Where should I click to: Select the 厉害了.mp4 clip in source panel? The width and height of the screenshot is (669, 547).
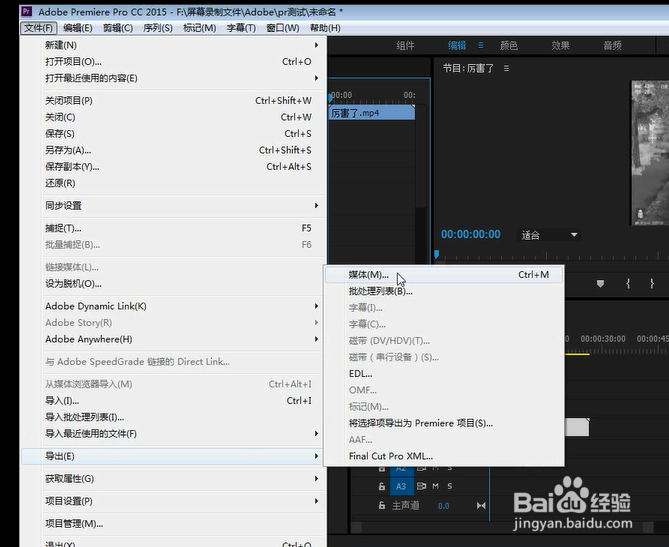click(x=372, y=113)
